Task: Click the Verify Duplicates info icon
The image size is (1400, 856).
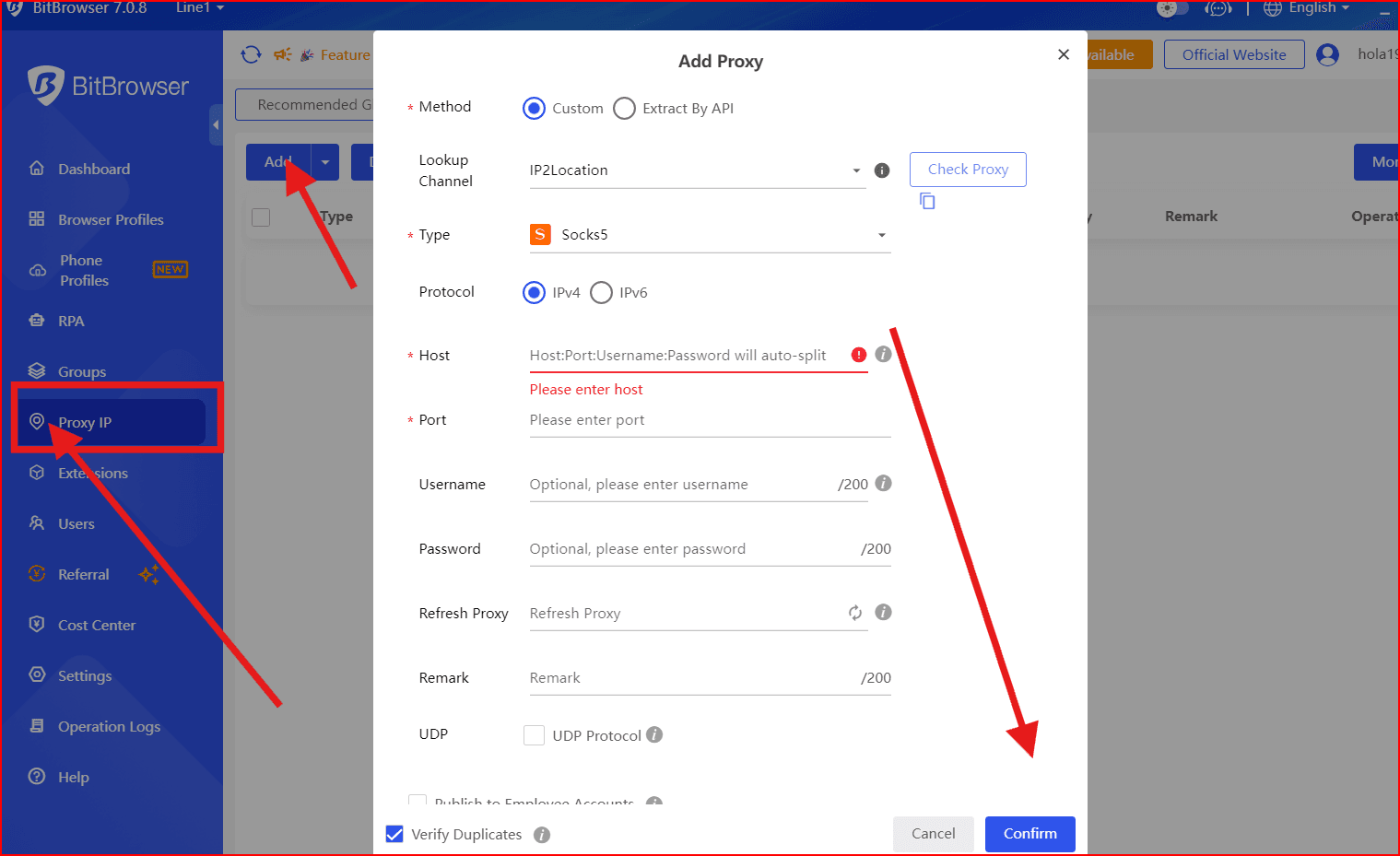Action: pos(542,835)
